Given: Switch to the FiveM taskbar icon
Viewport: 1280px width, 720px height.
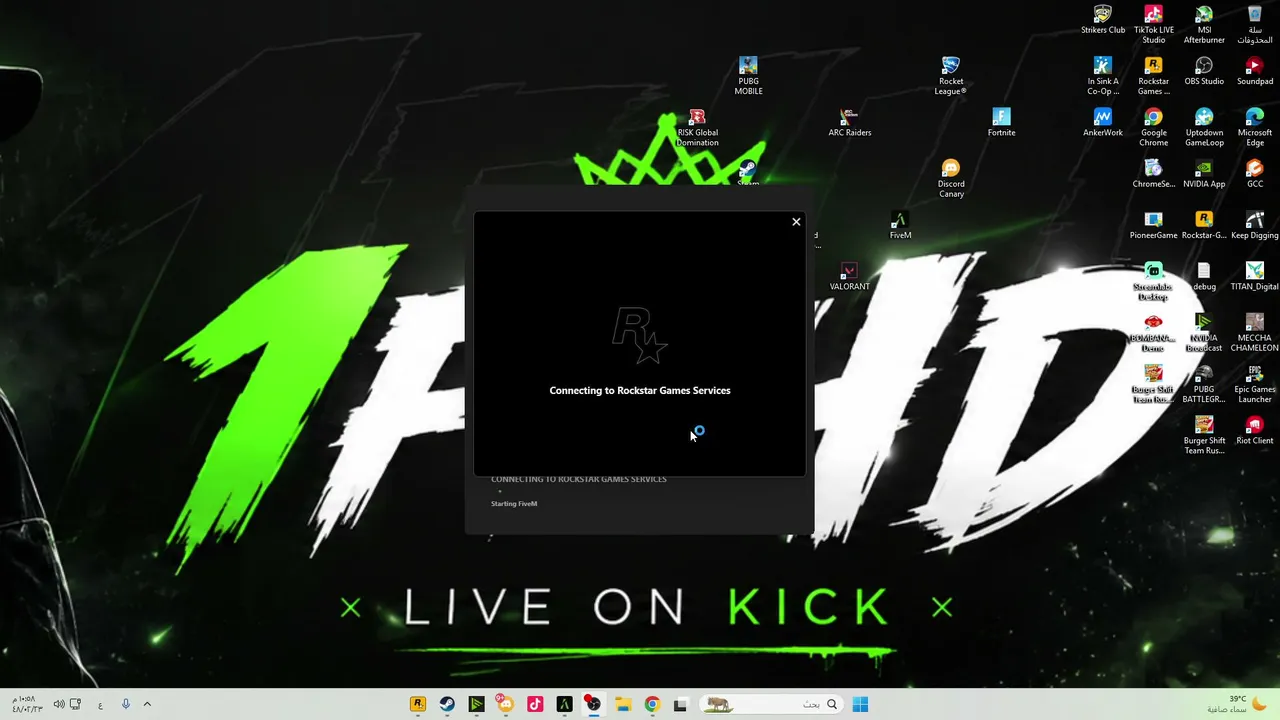Looking at the screenshot, I should point(564,704).
